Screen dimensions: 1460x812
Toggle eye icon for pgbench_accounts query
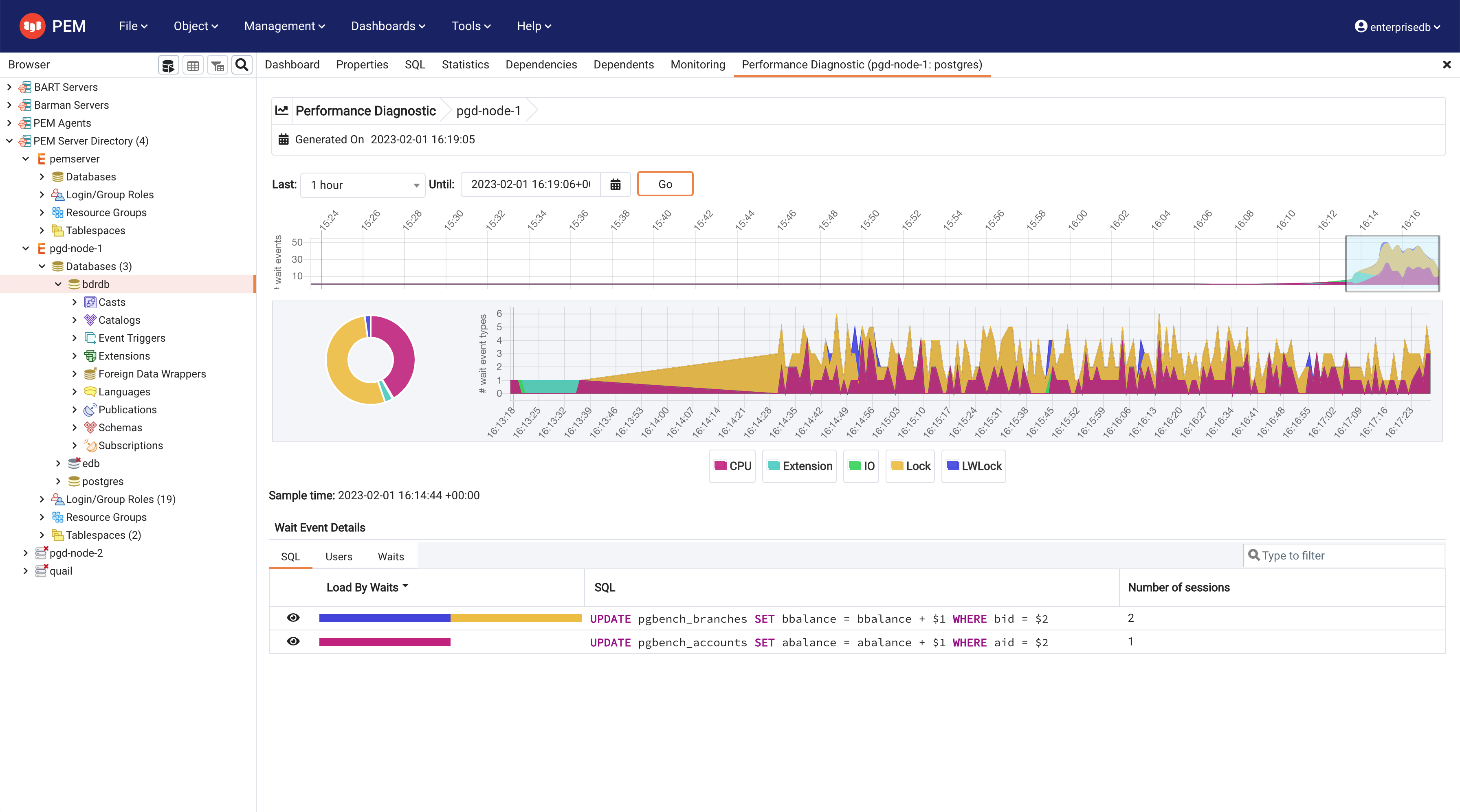pyautogui.click(x=293, y=641)
